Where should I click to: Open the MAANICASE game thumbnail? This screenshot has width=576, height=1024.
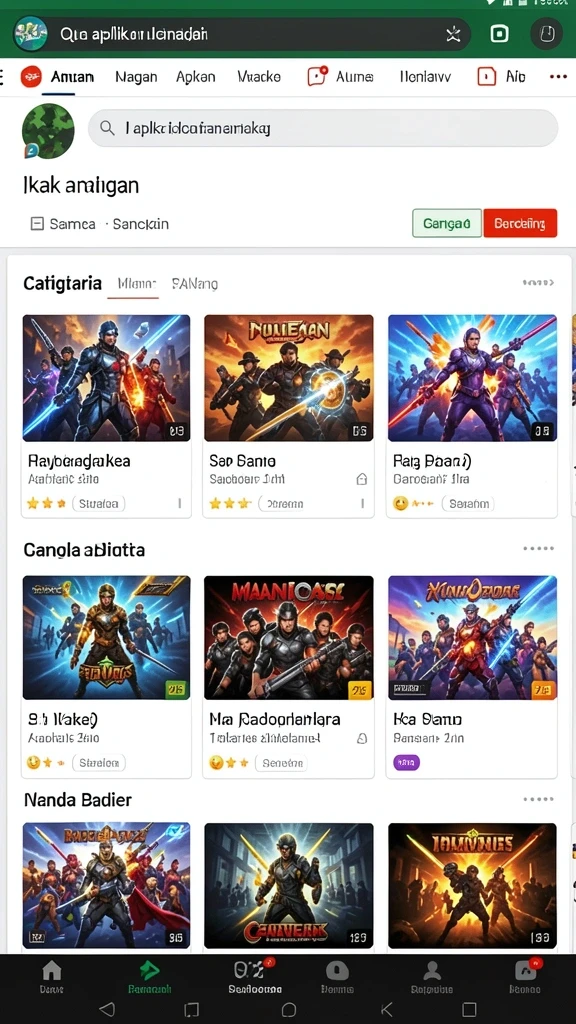coord(289,637)
